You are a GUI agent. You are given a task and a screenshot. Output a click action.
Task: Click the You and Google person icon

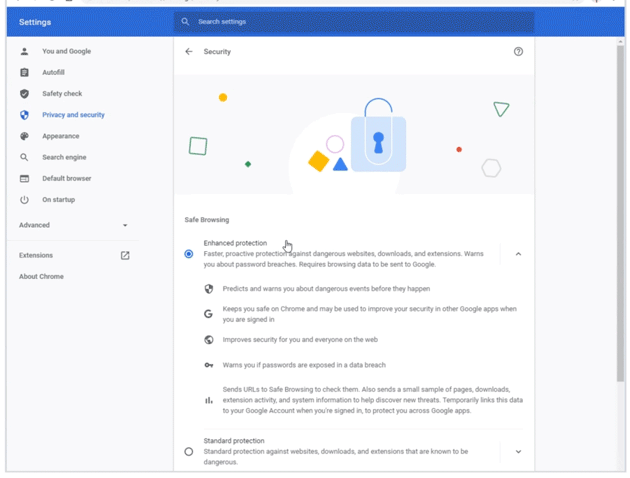[25, 51]
